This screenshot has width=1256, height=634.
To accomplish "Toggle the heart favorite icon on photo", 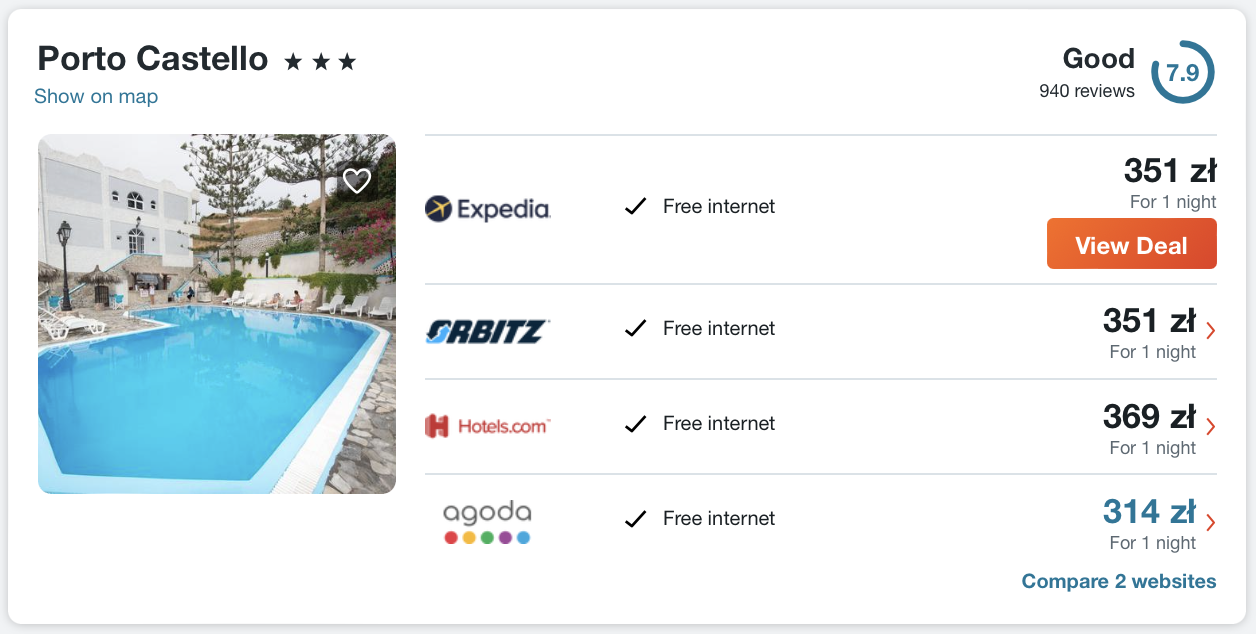I will [357, 181].
